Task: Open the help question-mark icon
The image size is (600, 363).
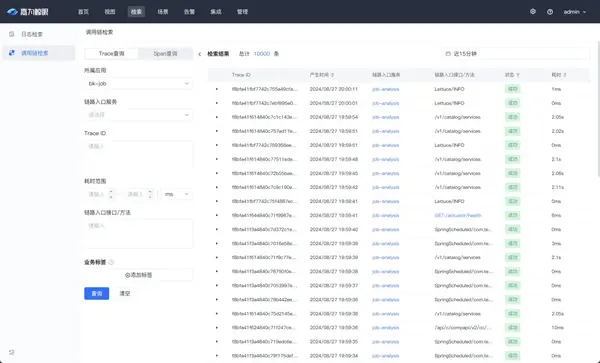Action: [550, 12]
